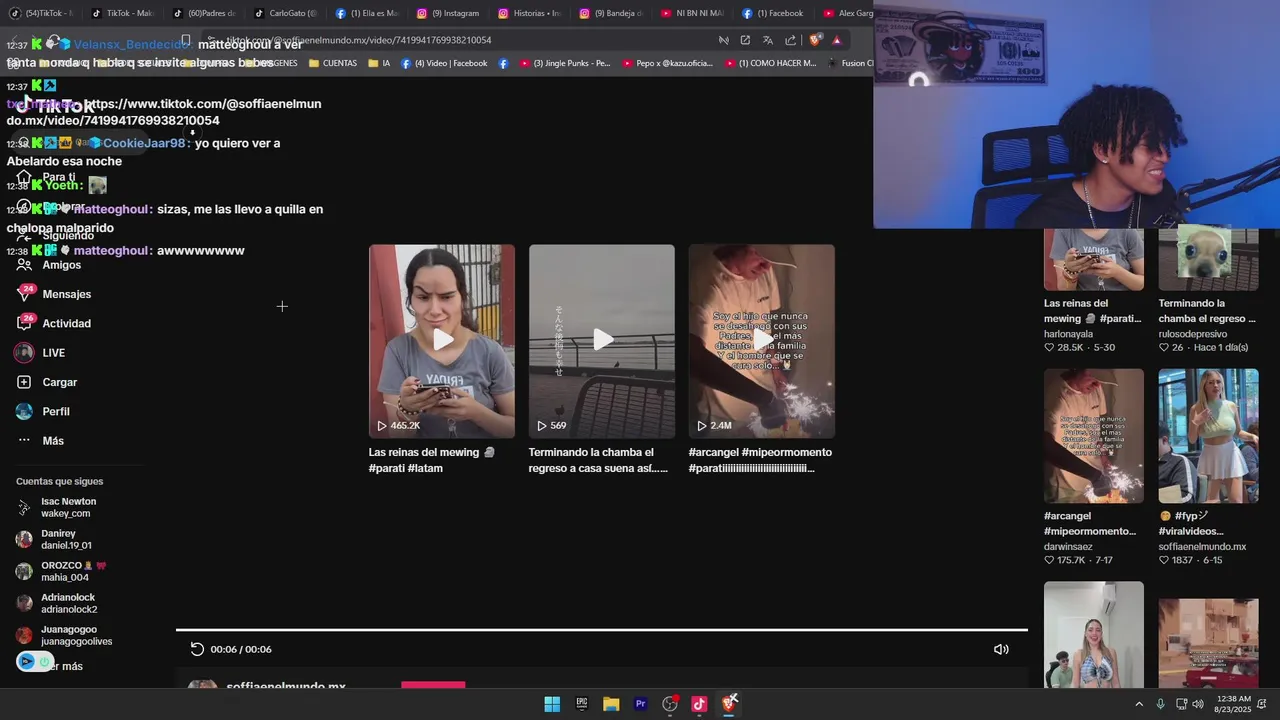This screenshot has width=1280, height=720.
Task: Switch to the Padres browser tab
Action: click(x=205, y=13)
